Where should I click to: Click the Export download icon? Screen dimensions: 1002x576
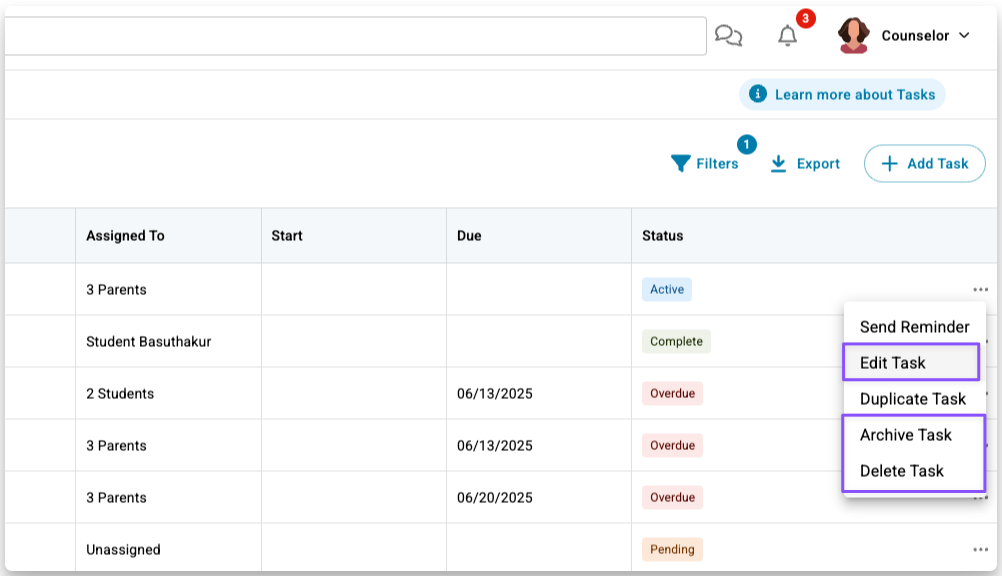pos(779,164)
